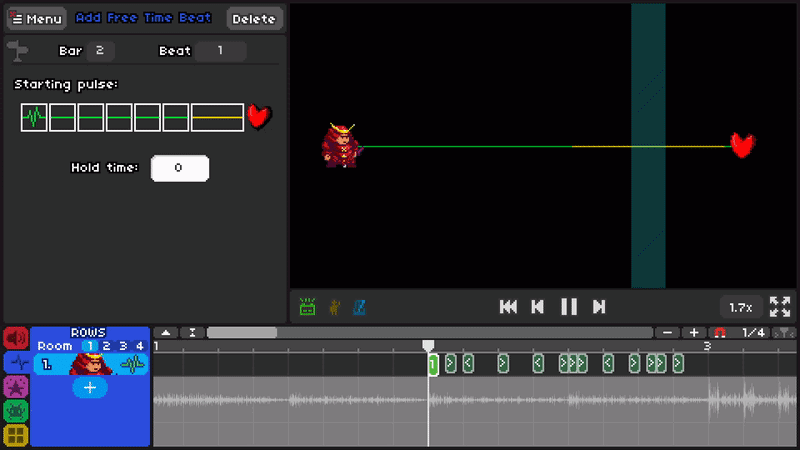Click the Hold time input field
800x450 pixels.
180,168
